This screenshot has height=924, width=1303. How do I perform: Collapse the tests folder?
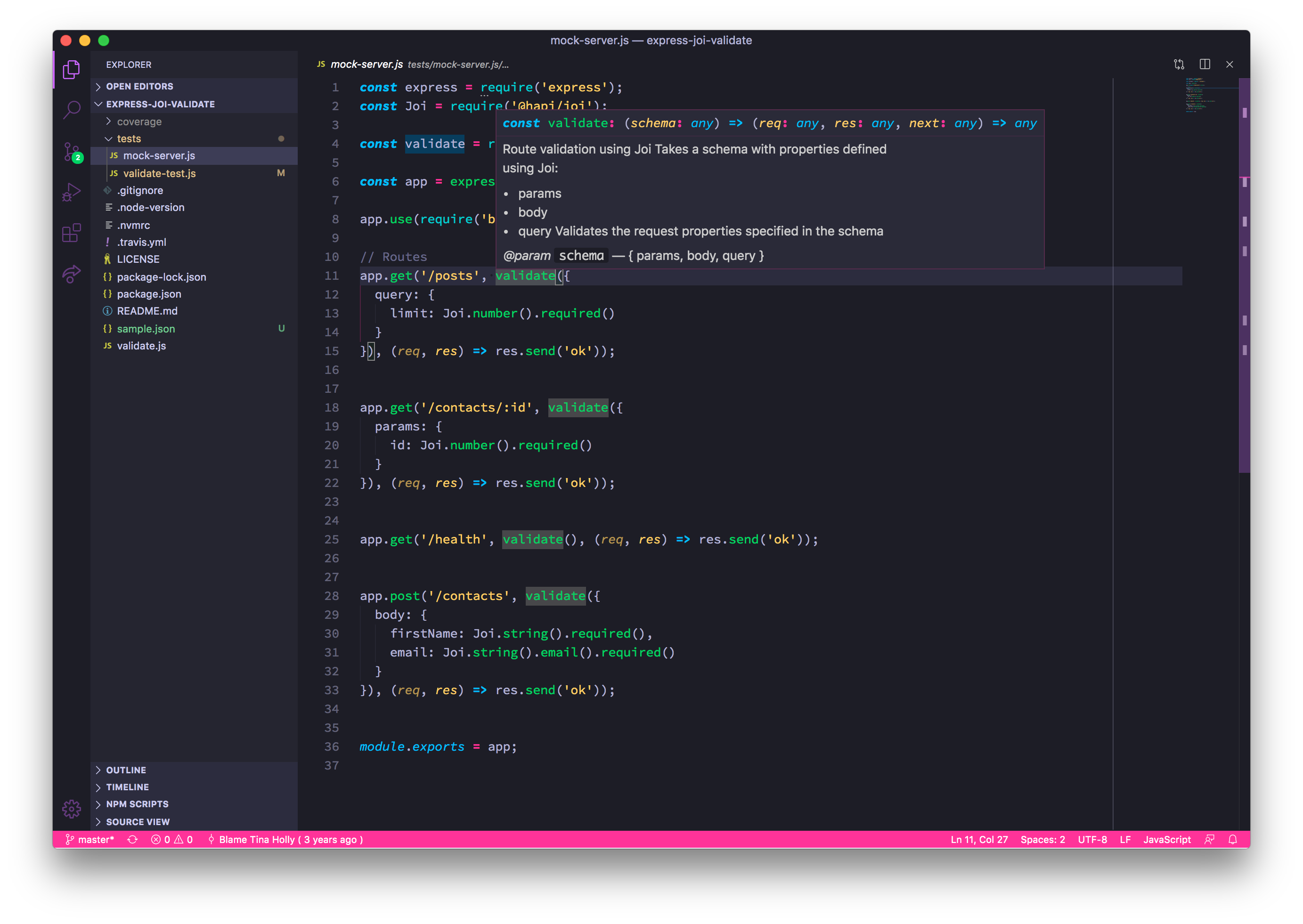(129, 139)
